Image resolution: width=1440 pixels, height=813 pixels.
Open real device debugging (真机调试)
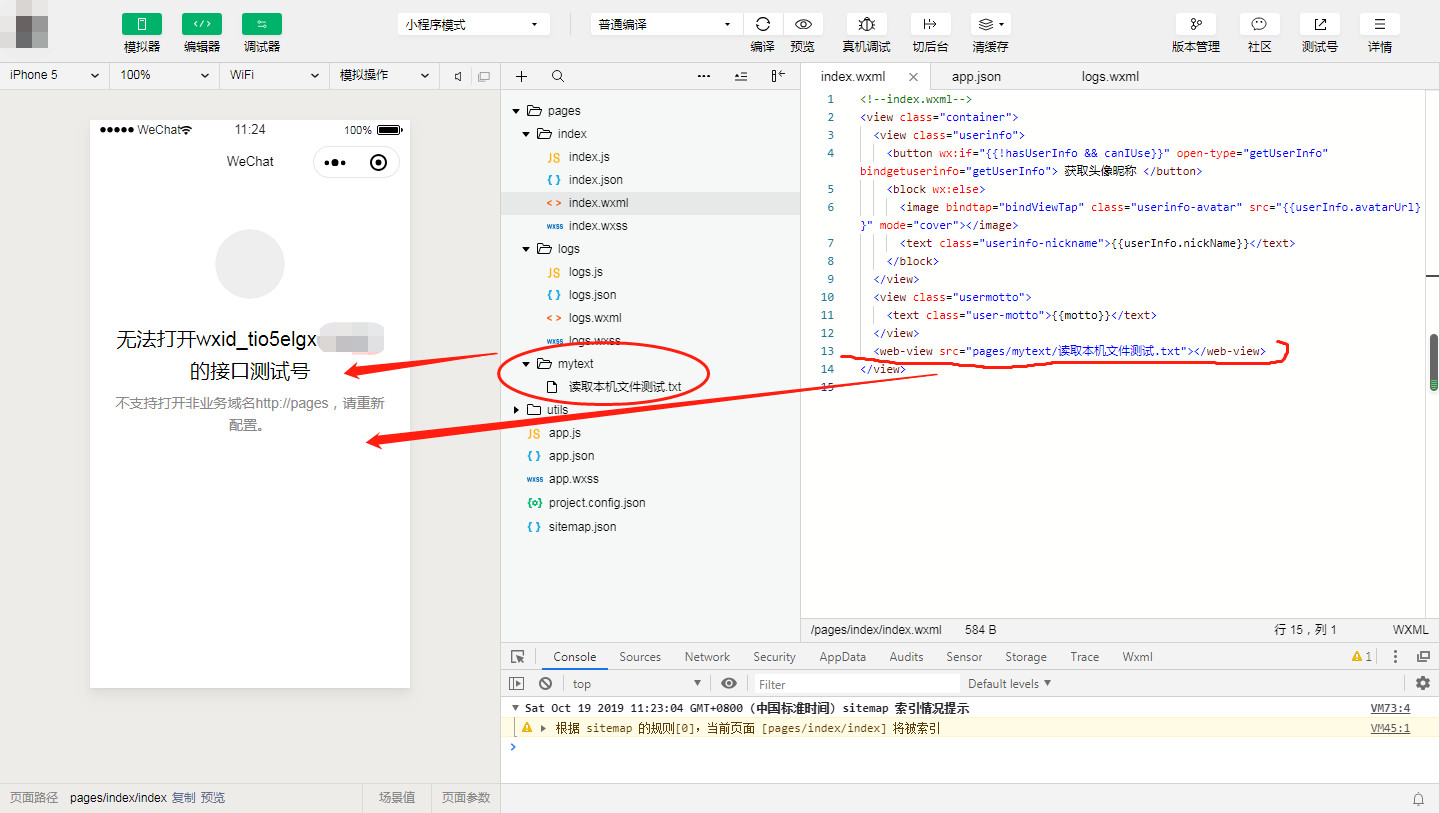coord(866,25)
